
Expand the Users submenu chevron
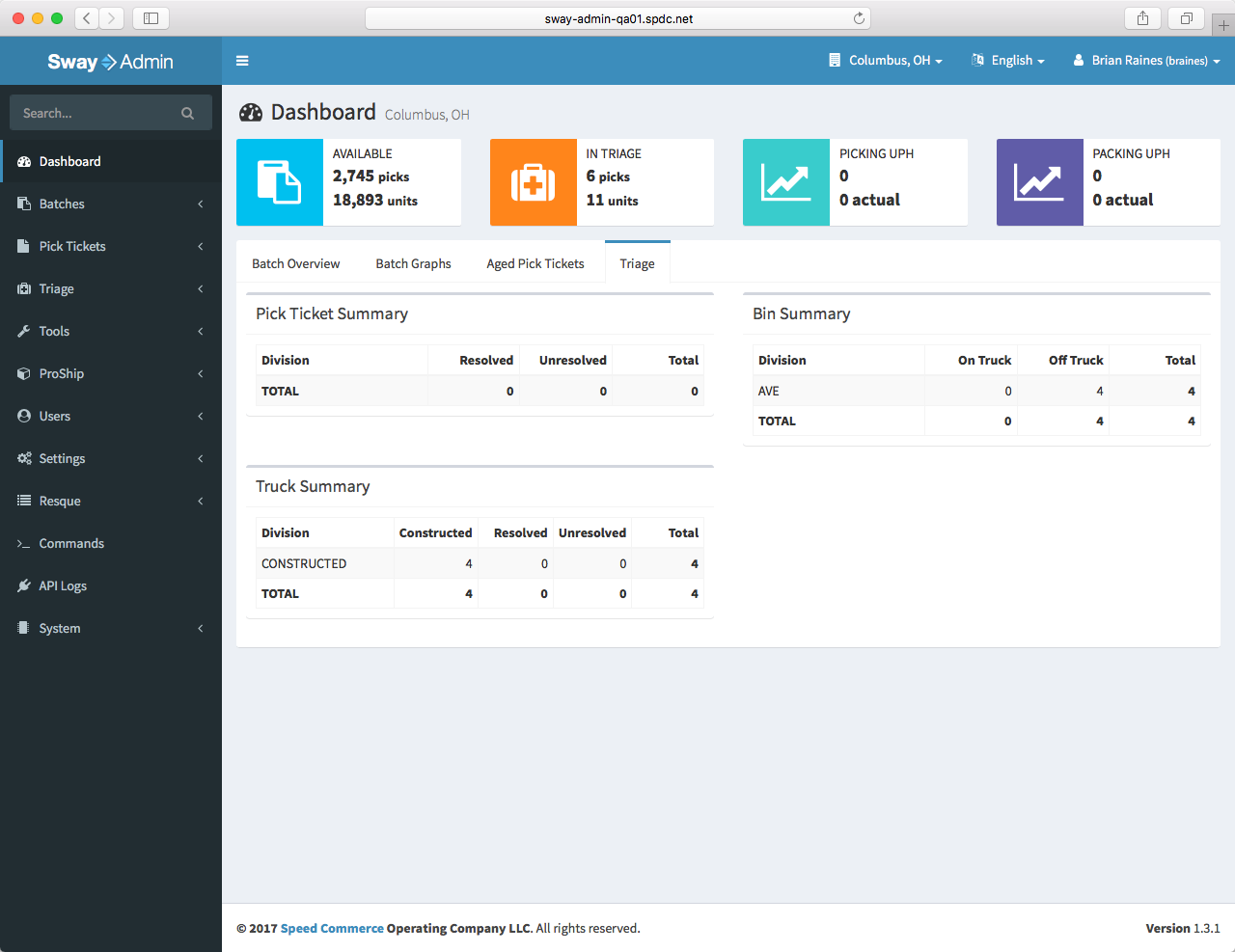point(201,416)
